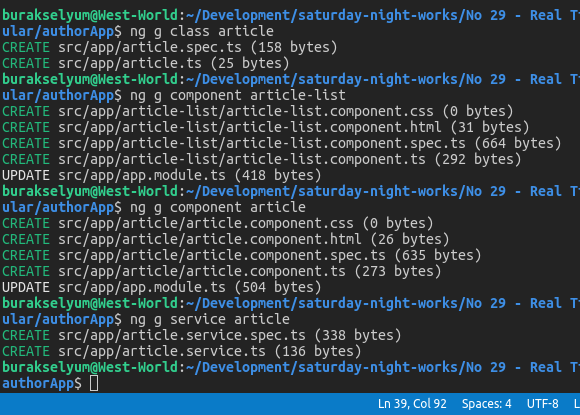The height and width of the screenshot is (415, 580).
Task: Open article-list.component.ts (292 bytes) path
Action: coord(242,159)
